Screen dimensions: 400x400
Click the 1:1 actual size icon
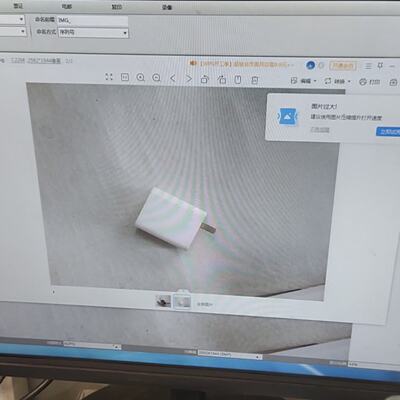point(125,77)
